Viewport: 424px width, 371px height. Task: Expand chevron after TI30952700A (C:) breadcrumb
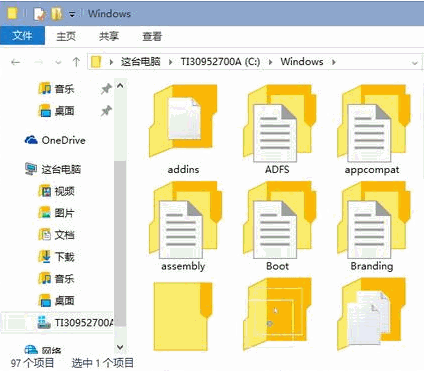(x=270, y=62)
